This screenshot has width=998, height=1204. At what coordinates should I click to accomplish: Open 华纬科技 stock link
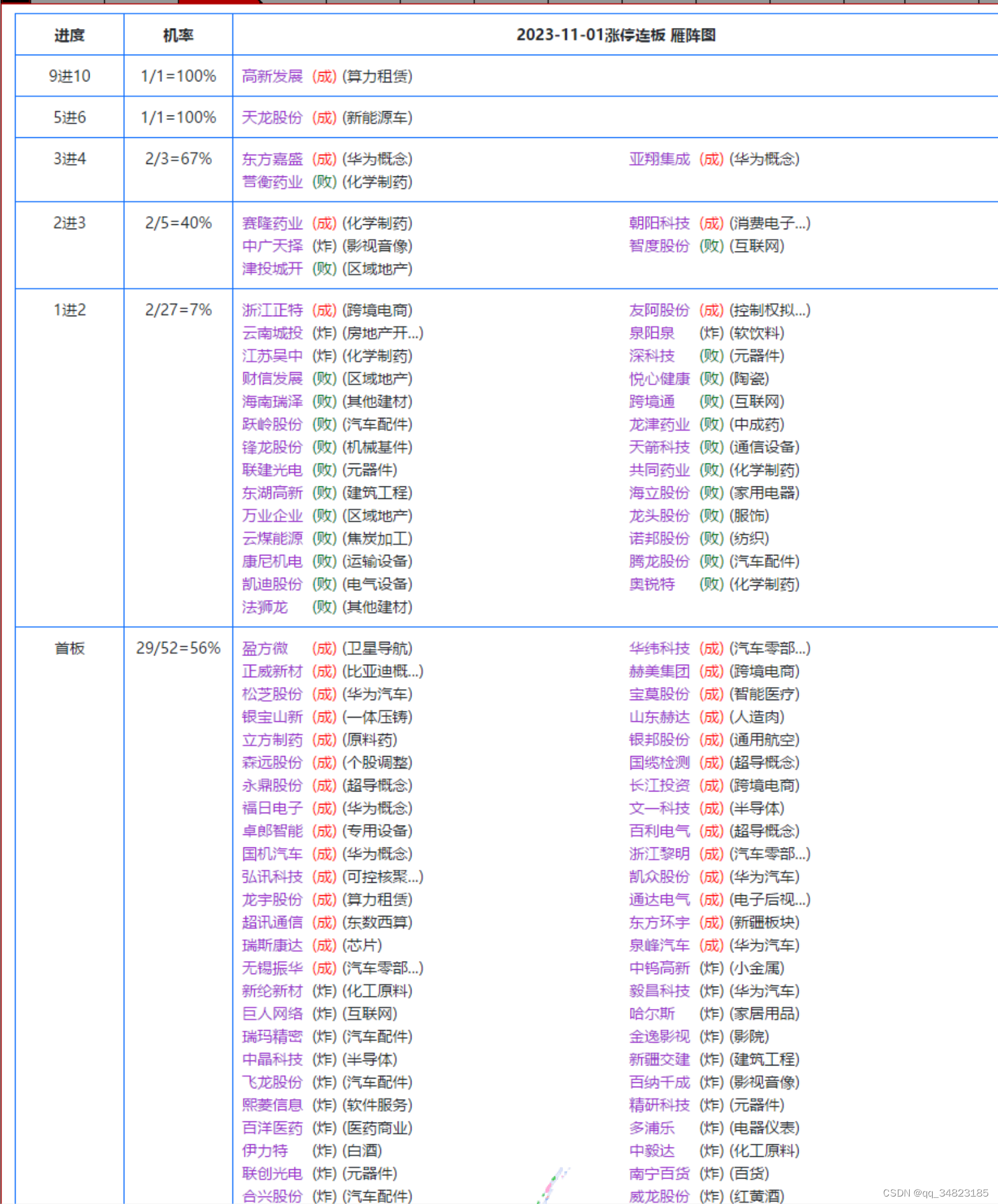(659, 649)
